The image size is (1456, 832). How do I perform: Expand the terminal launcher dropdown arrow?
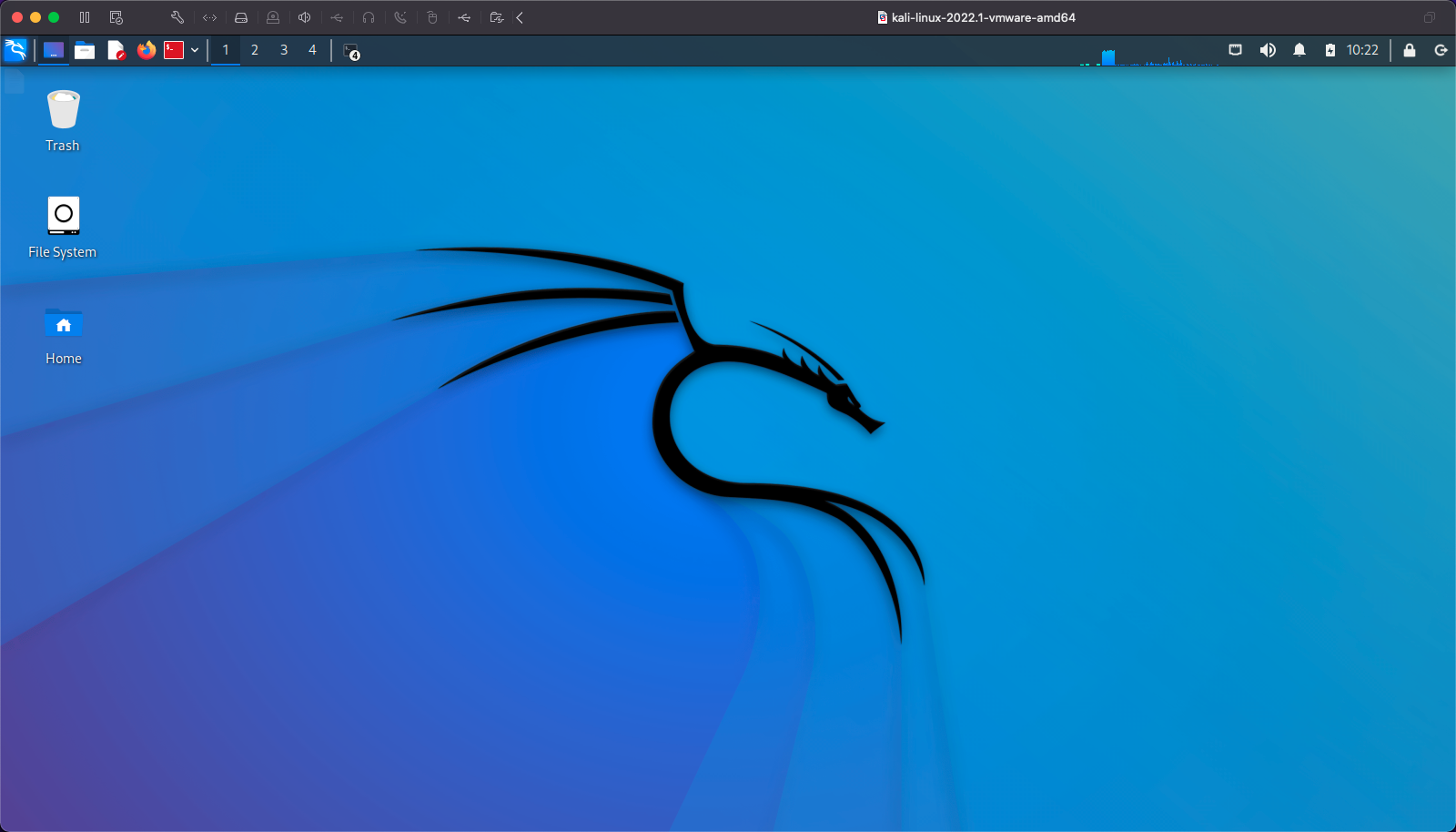point(195,50)
